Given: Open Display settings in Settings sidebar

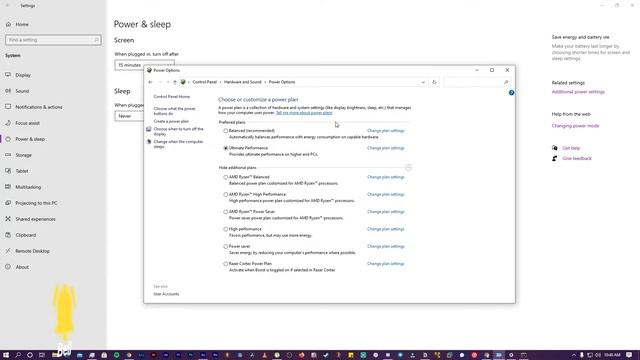Looking at the screenshot, I should (x=23, y=75).
